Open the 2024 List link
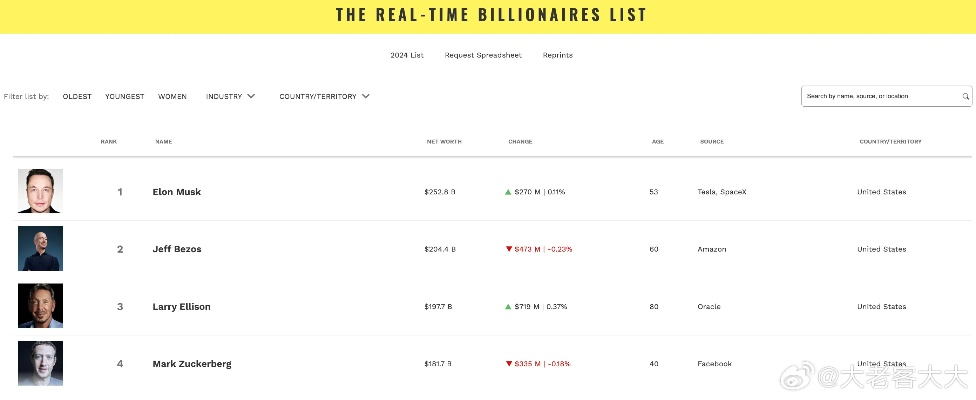 (x=407, y=55)
